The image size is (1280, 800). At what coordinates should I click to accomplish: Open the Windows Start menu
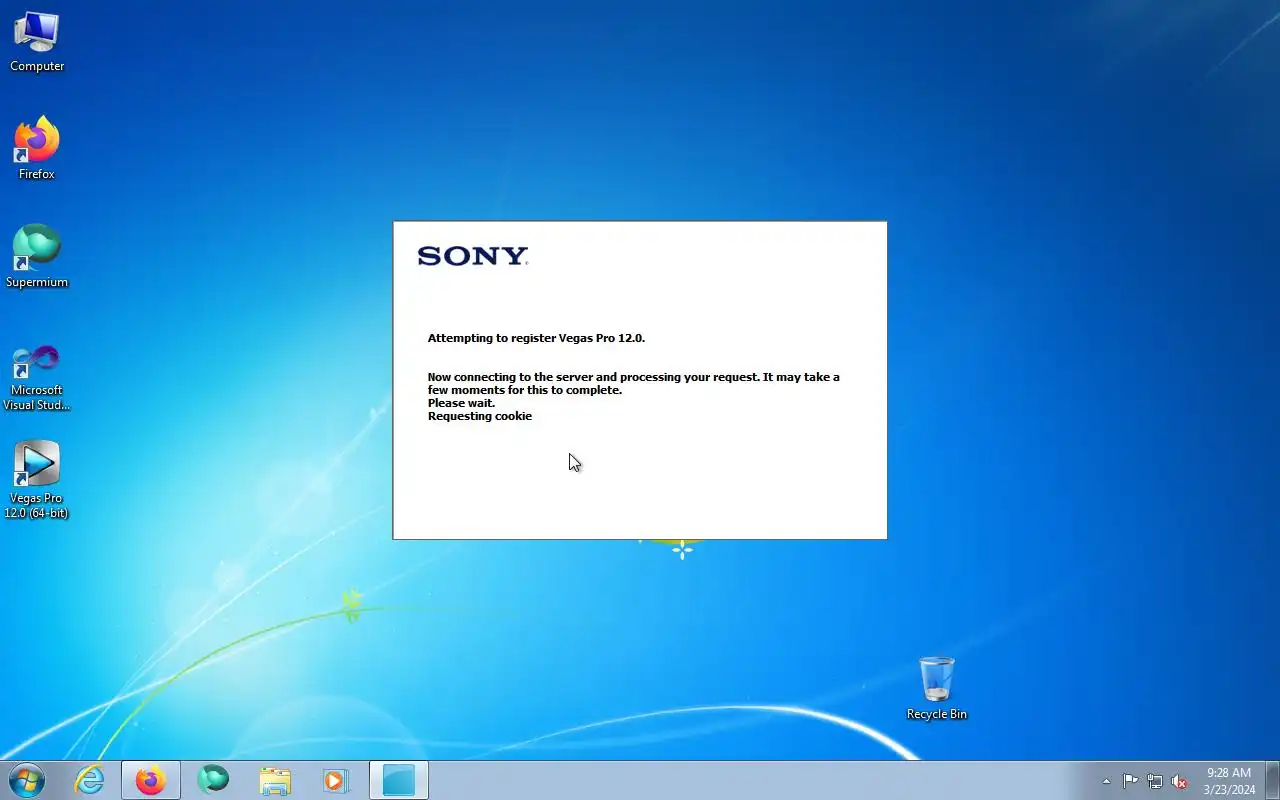click(27, 780)
